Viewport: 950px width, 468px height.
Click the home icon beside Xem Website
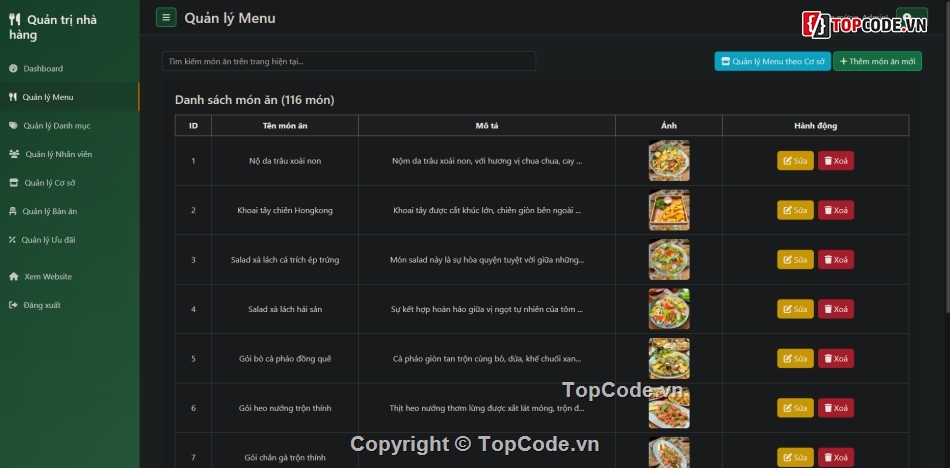(x=14, y=276)
